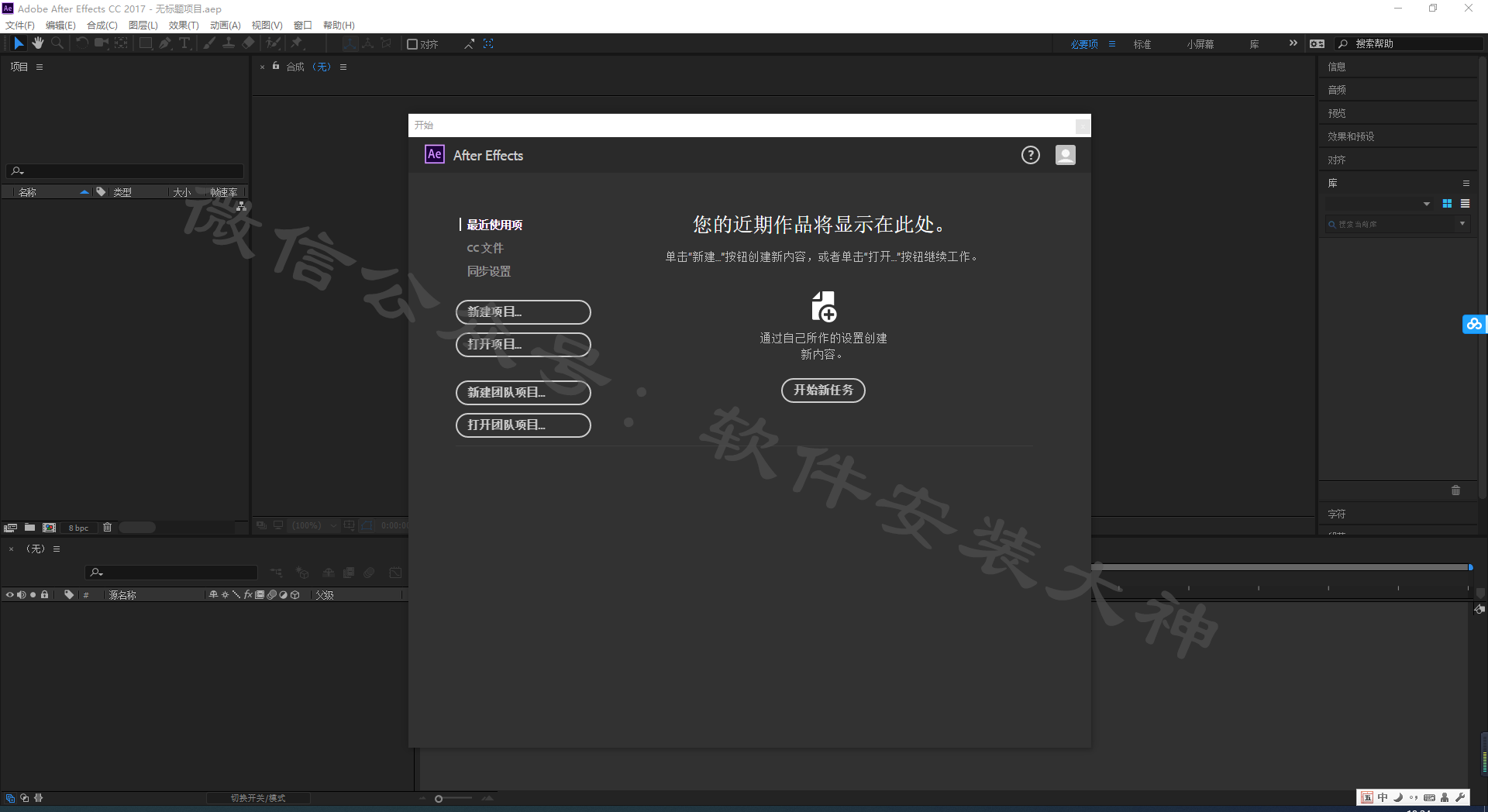Toggle the timeline lock column
This screenshot has height=812, width=1488.
tap(45, 595)
